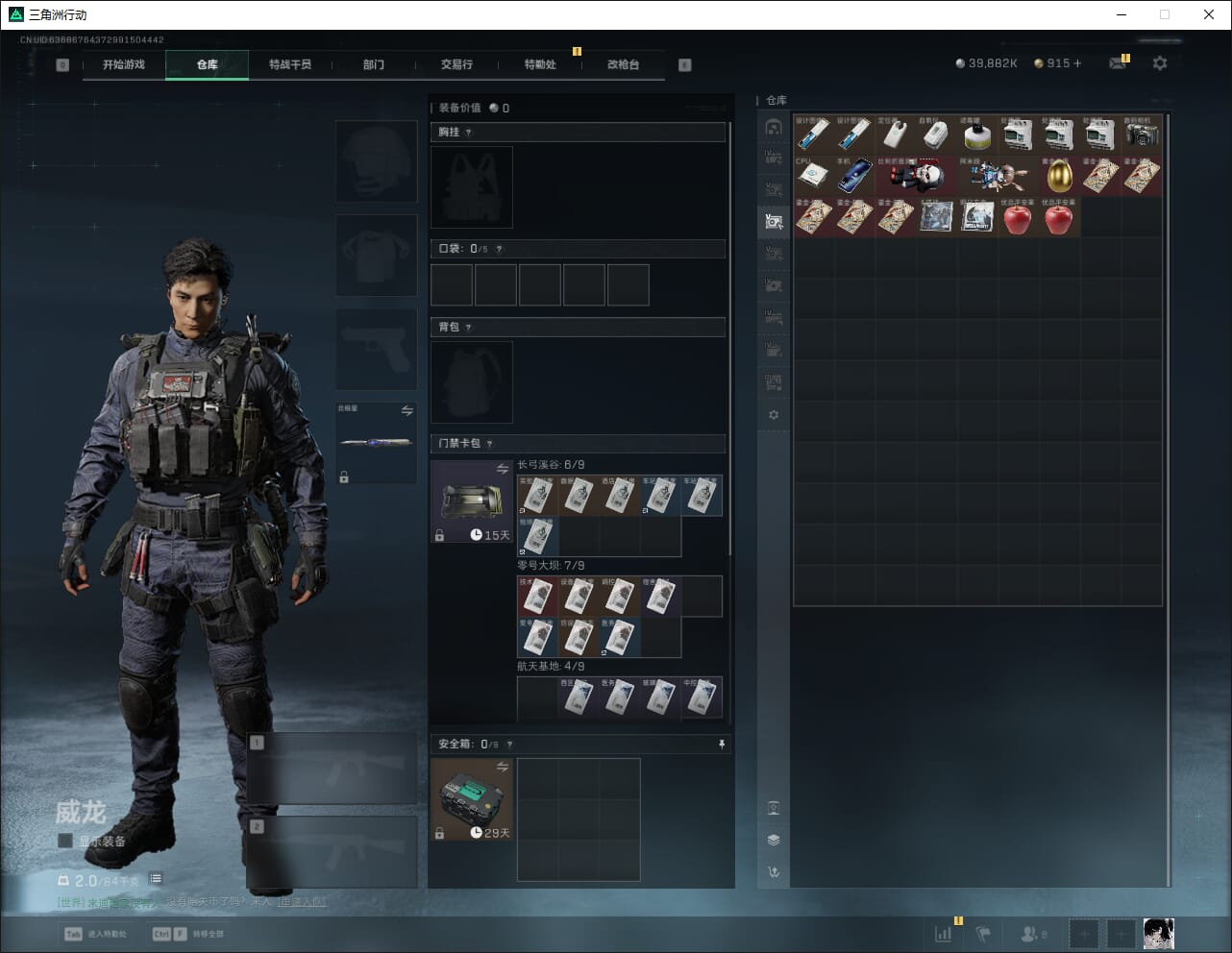Toggle the 显示装备 checkbox
Image resolution: width=1232 pixels, height=953 pixels.
coord(65,841)
